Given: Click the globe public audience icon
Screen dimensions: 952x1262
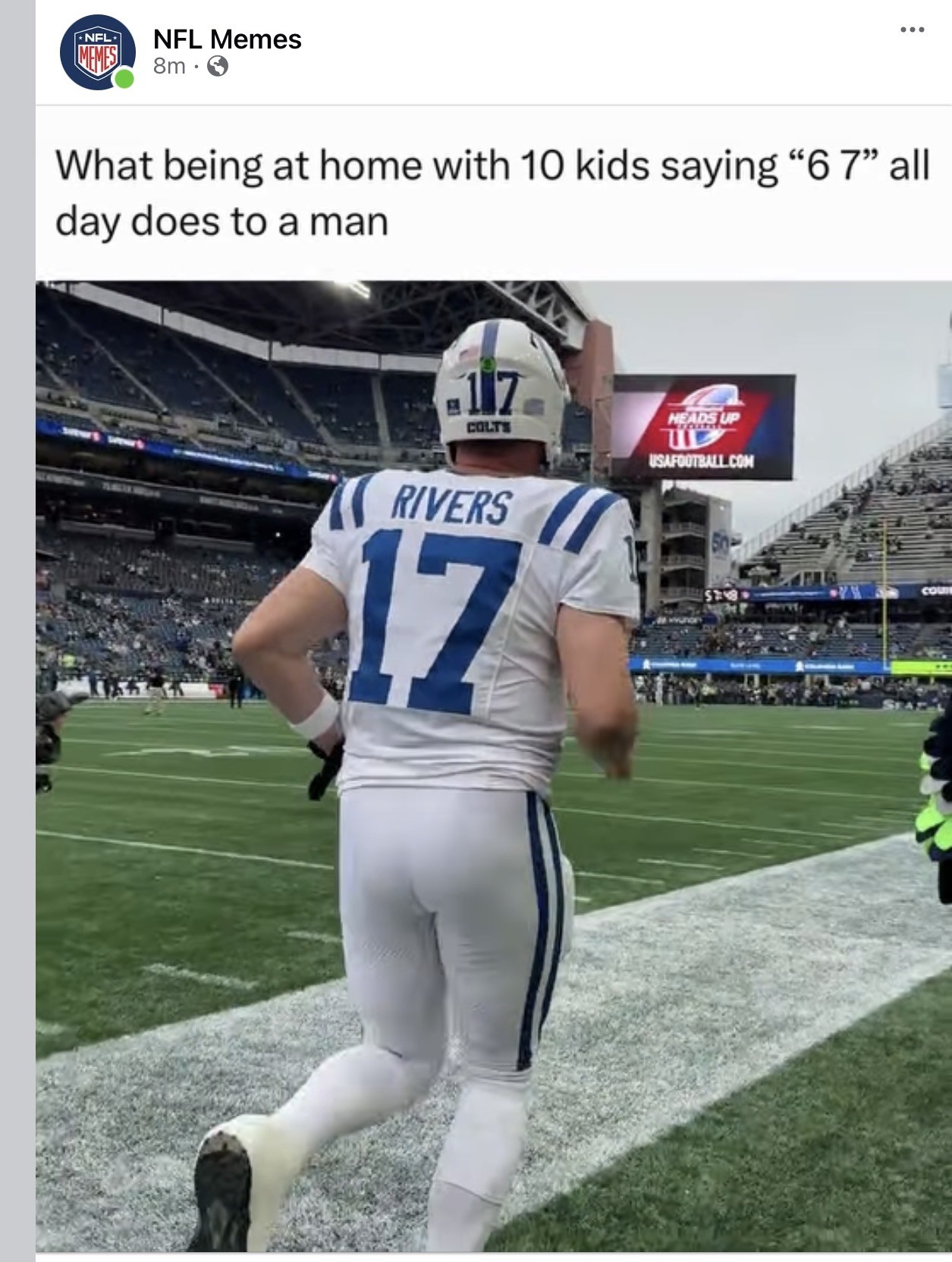Looking at the screenshot, I should click(x=217, y=67).
